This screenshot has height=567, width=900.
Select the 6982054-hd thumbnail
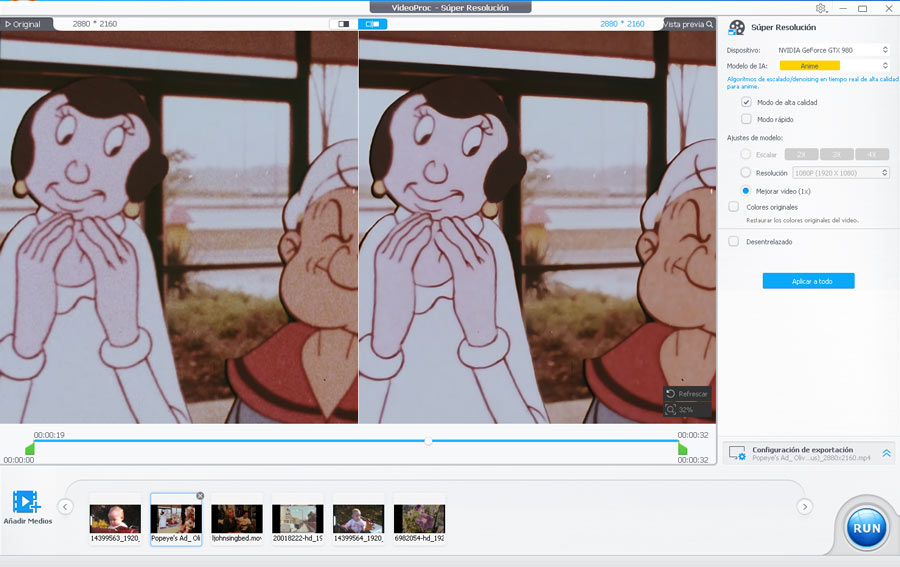tap(419, 519)
